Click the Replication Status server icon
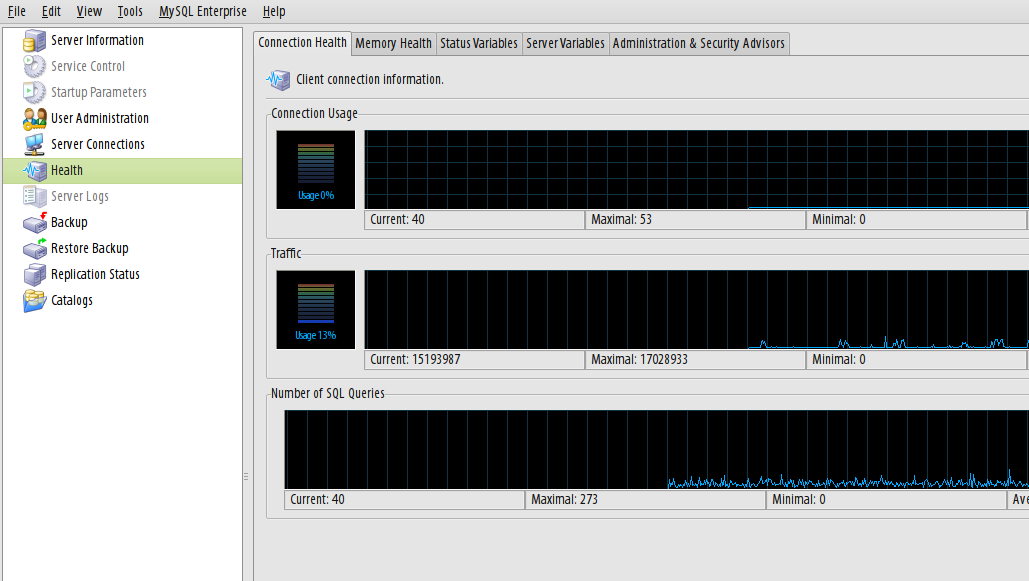The width and height of the screenshot is (1029, 581). pyautogui.click(x=35, y=275)
